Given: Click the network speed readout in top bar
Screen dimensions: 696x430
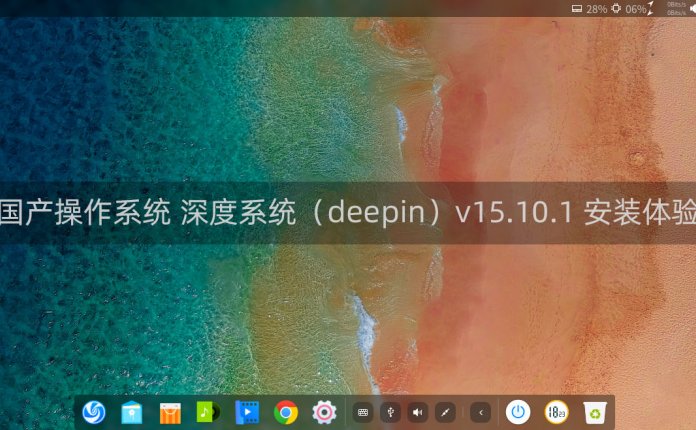Looking at the screenshot, I should [x=676, y=8].
